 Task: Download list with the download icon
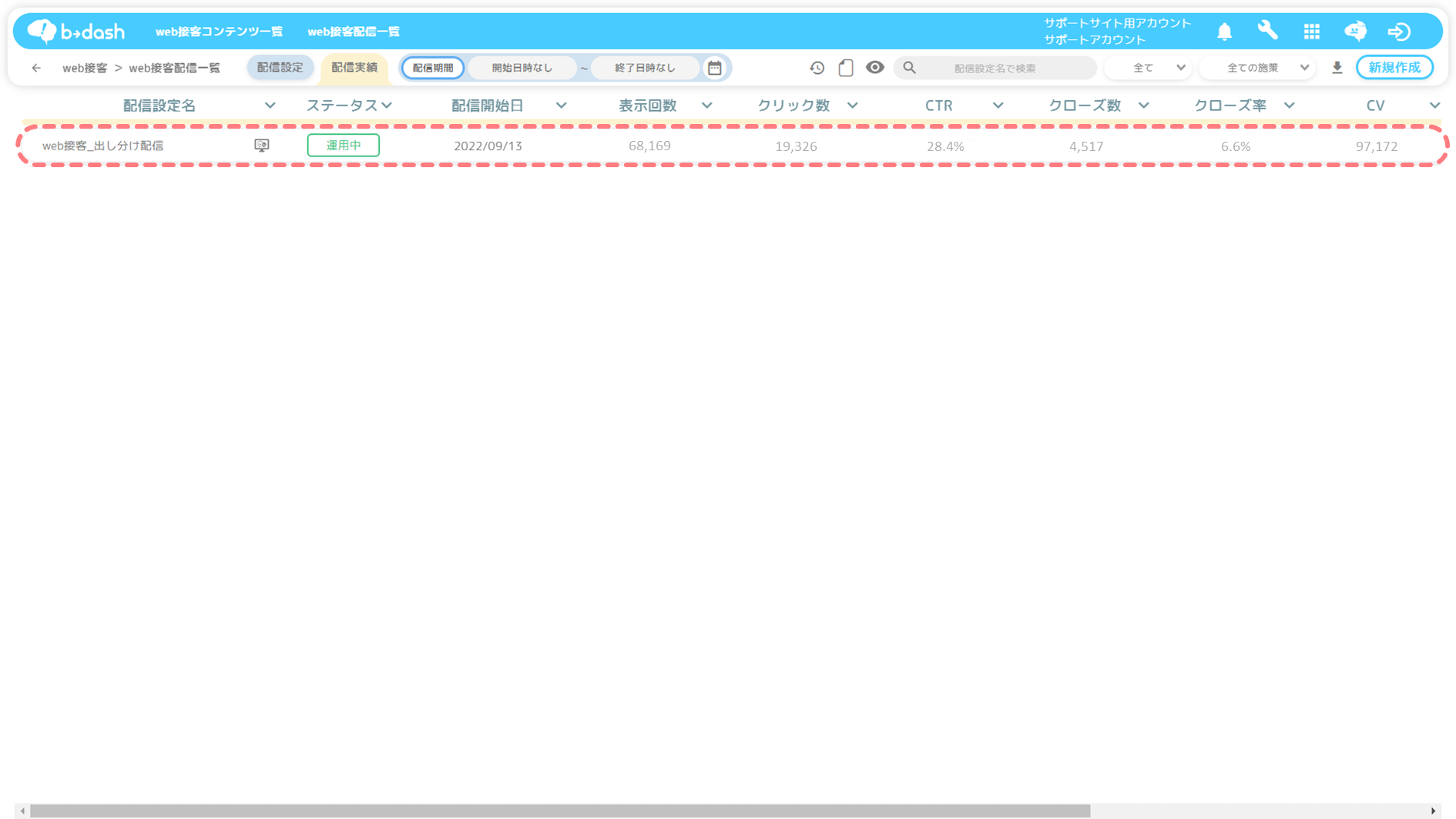(1337, 68)
